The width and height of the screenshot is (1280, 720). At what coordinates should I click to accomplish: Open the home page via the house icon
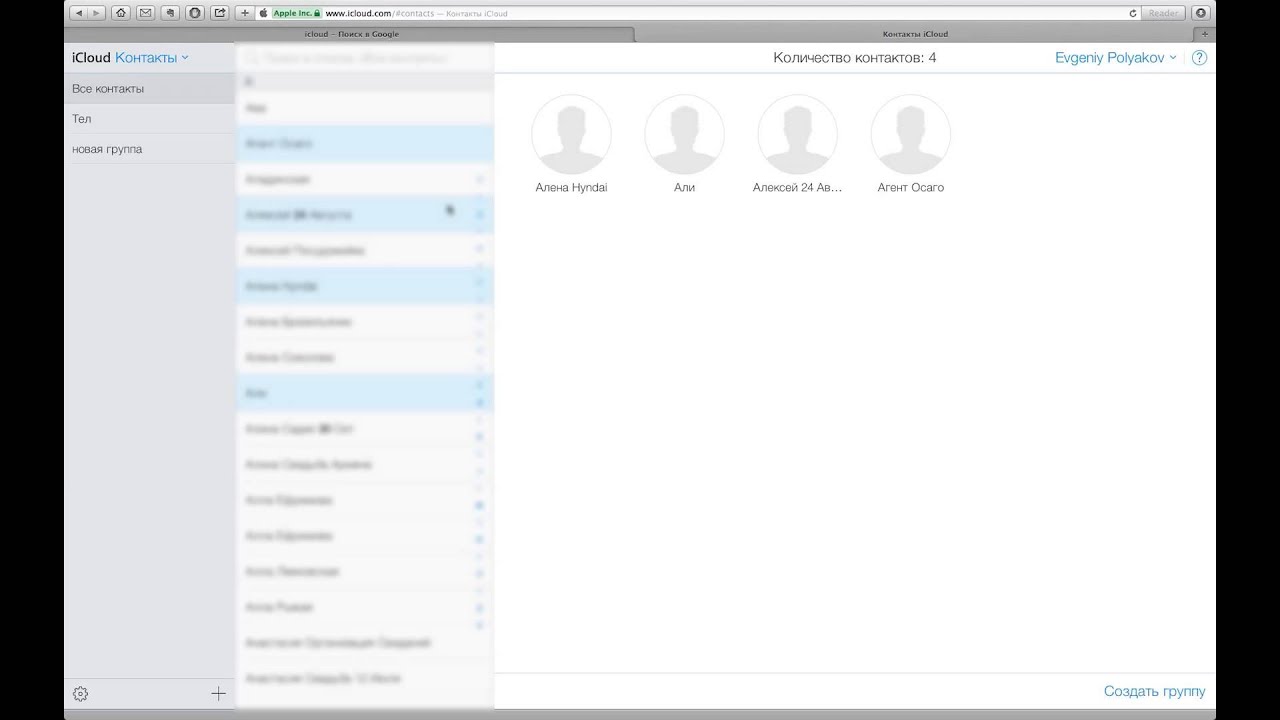[121, 13]
